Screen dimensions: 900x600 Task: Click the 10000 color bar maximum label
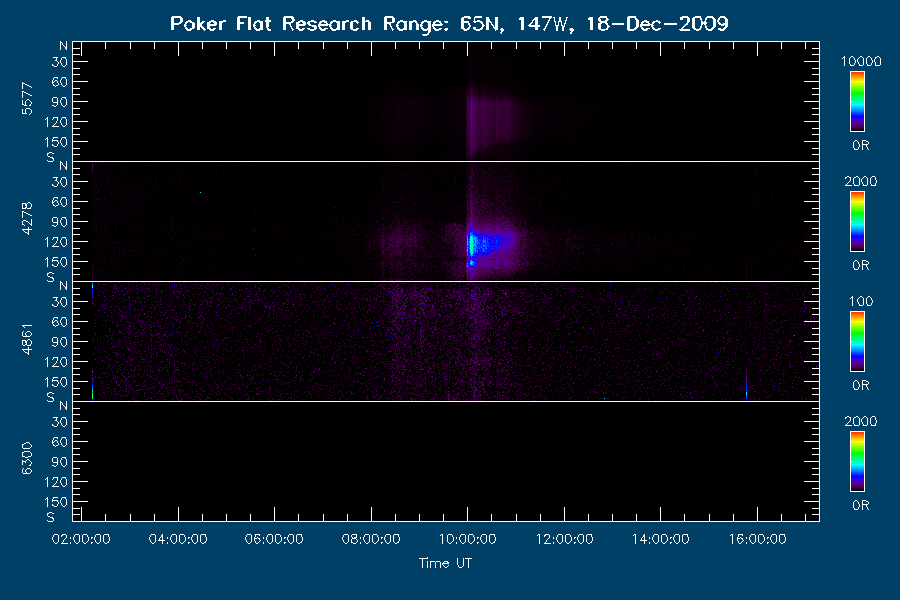[x=861, y=61]
